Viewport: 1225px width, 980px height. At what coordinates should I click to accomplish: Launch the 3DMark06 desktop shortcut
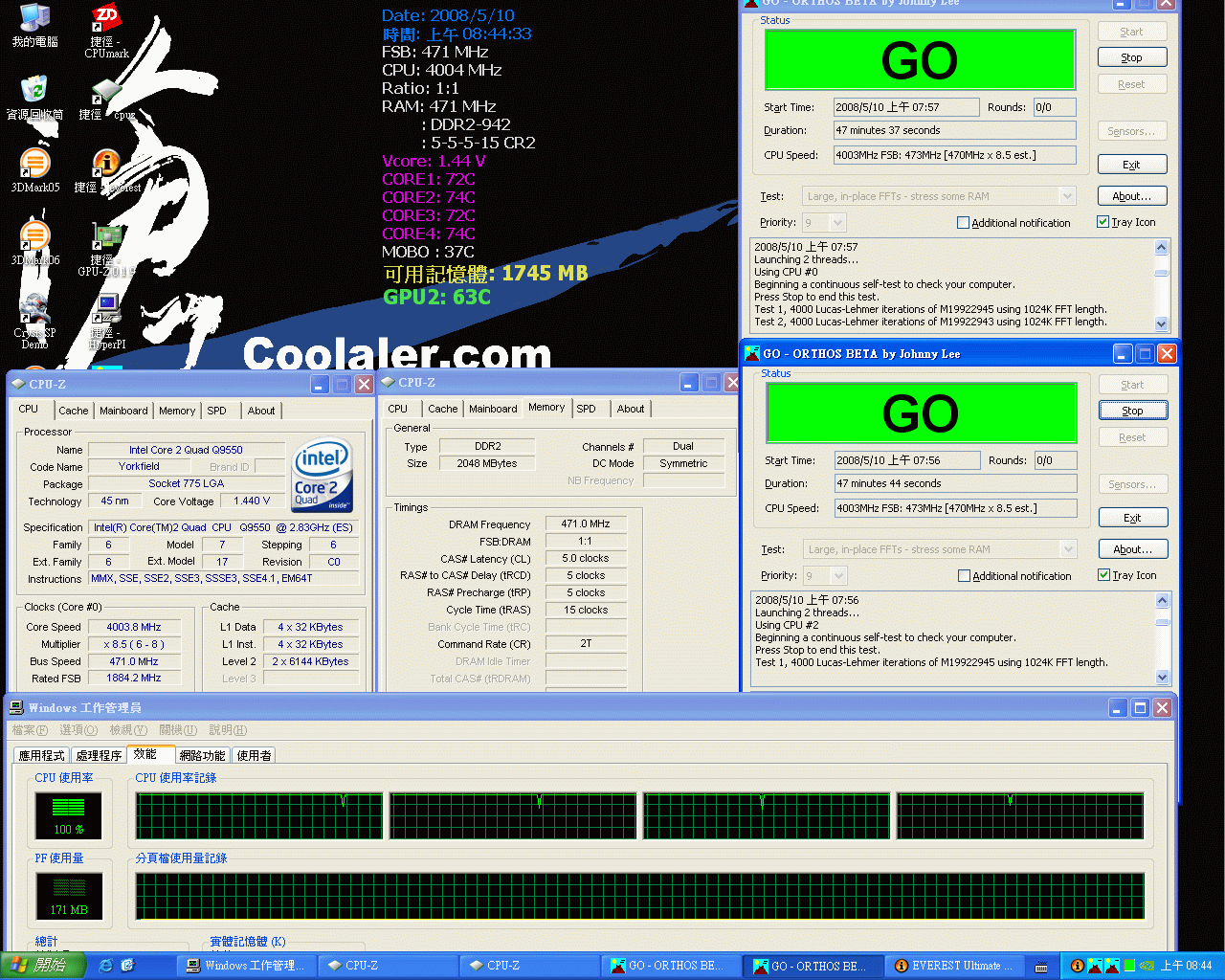(x=34, y=243)
